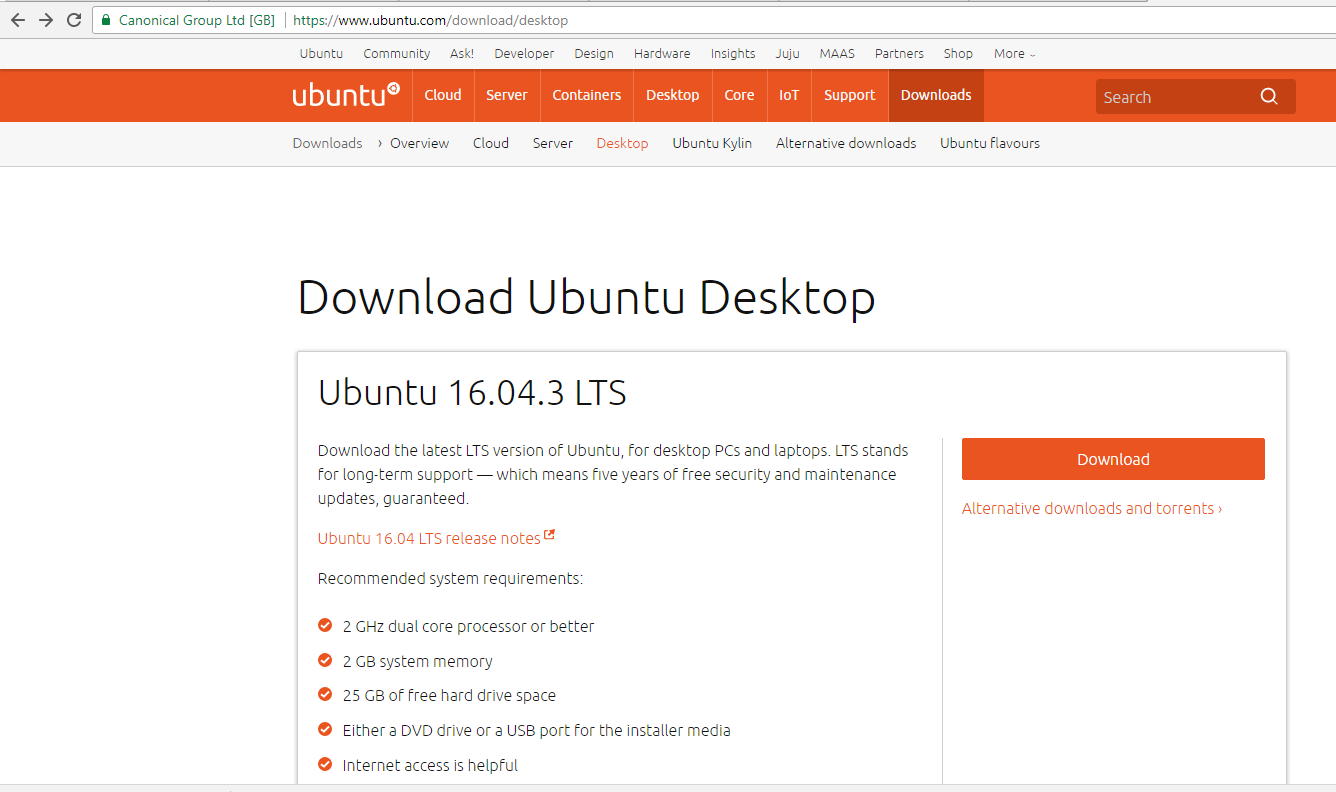Open the Cloud sub-navigation tab

491,143
